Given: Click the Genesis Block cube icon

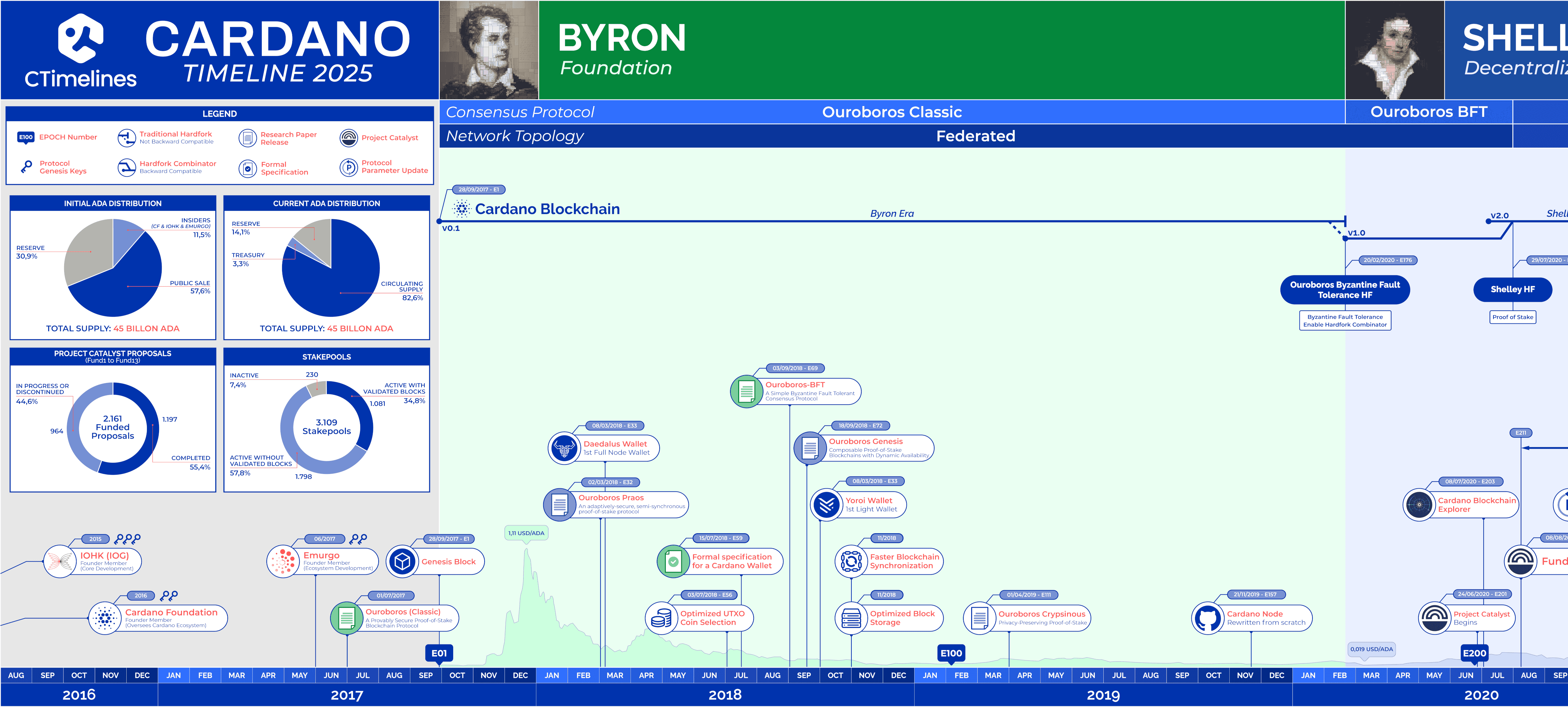Looking at the screenshot, I should 402,561.
